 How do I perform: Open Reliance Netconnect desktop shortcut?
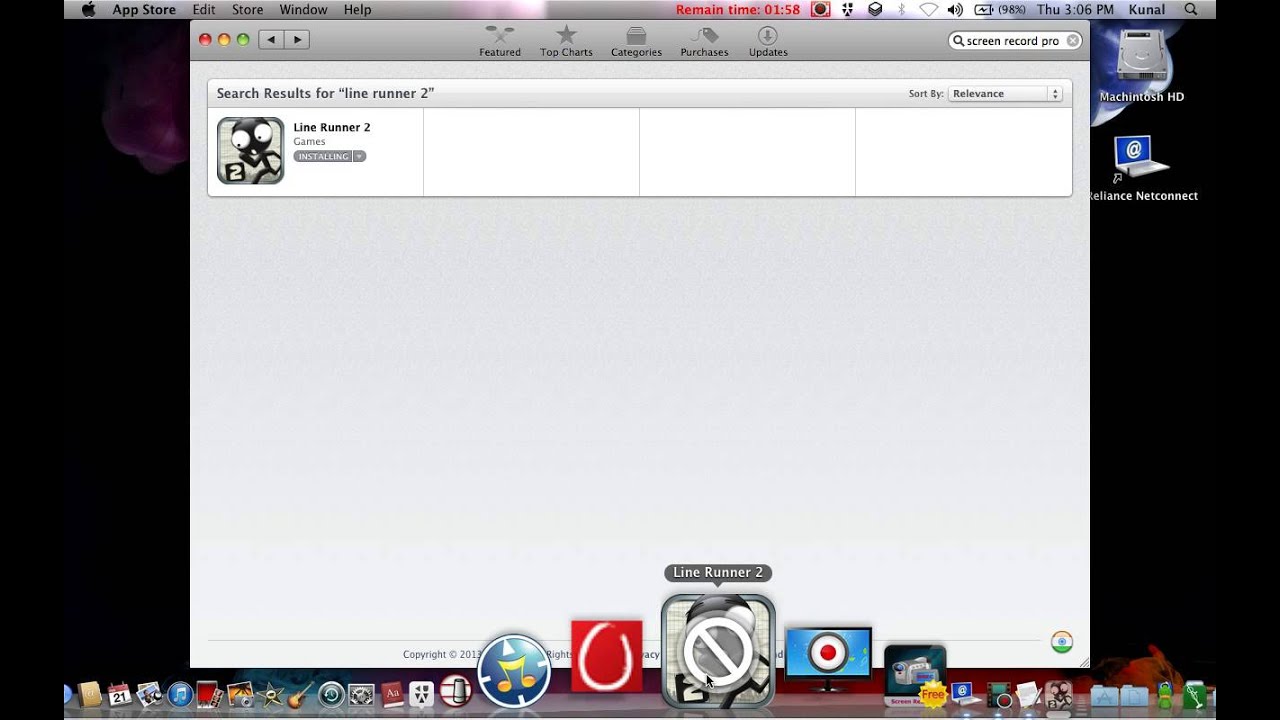click(x=1141, y=167)
